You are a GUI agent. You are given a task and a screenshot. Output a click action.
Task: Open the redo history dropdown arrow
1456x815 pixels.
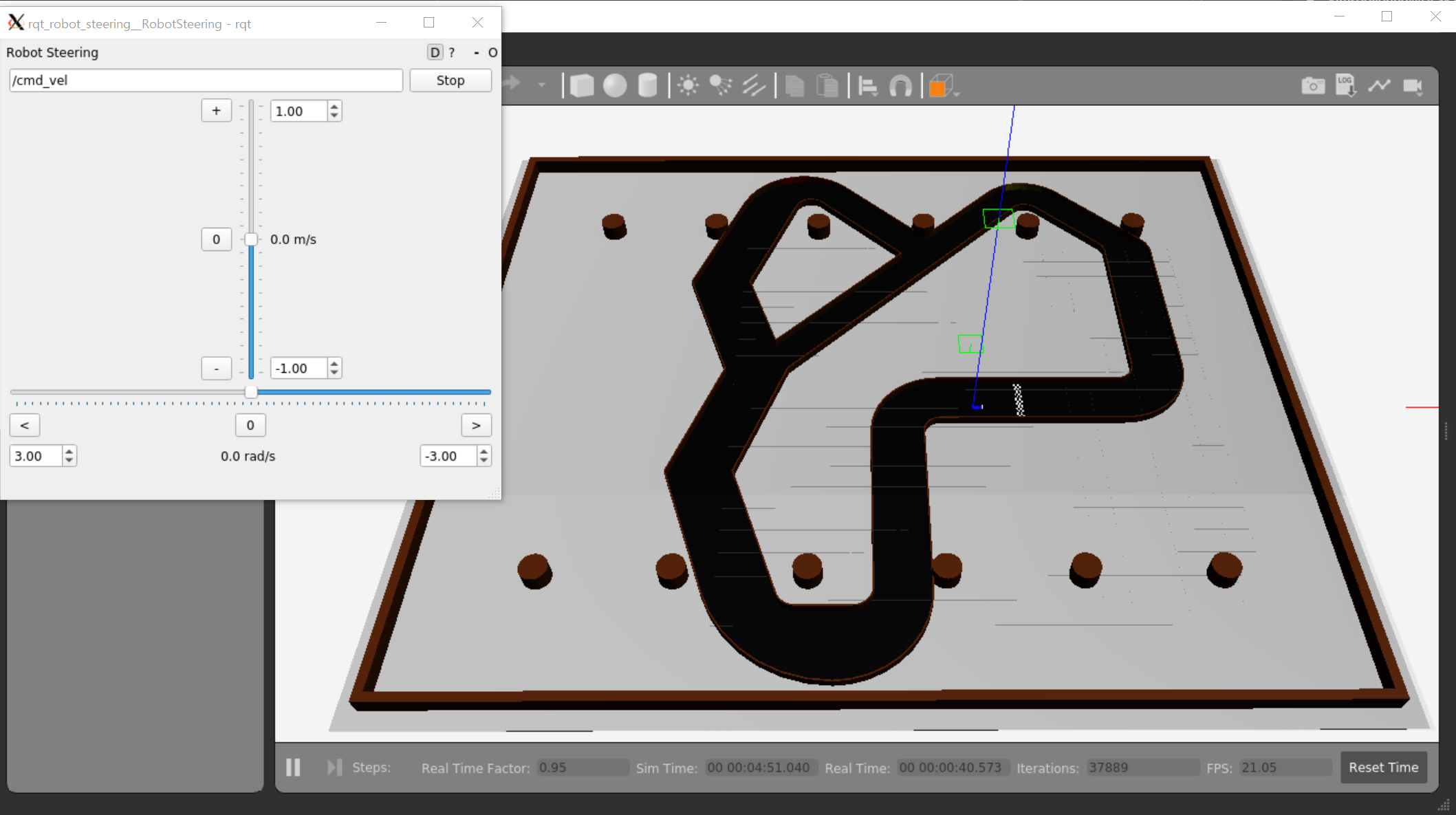tap(542, 85)
